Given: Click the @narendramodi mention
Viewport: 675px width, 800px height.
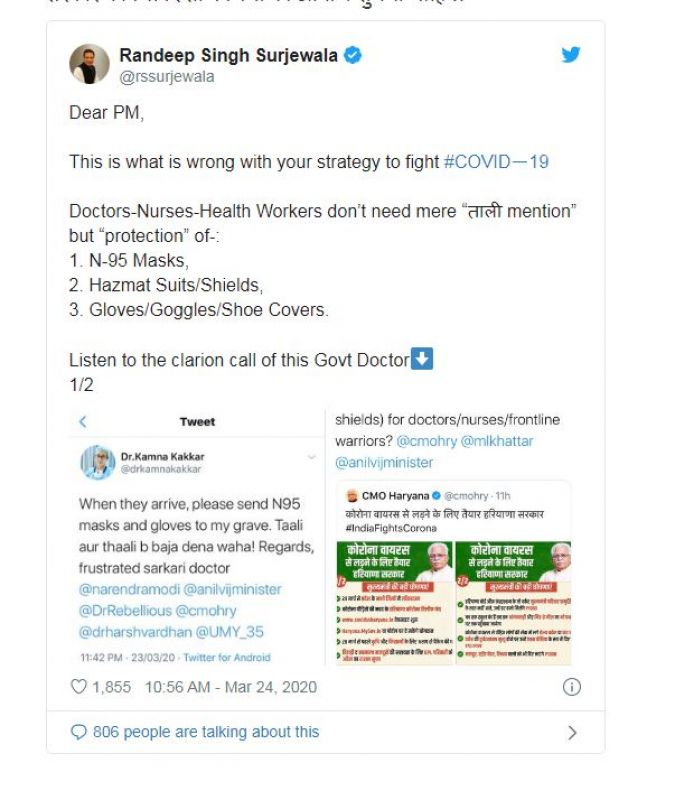Looking at the screenshot, I should 129,589.
